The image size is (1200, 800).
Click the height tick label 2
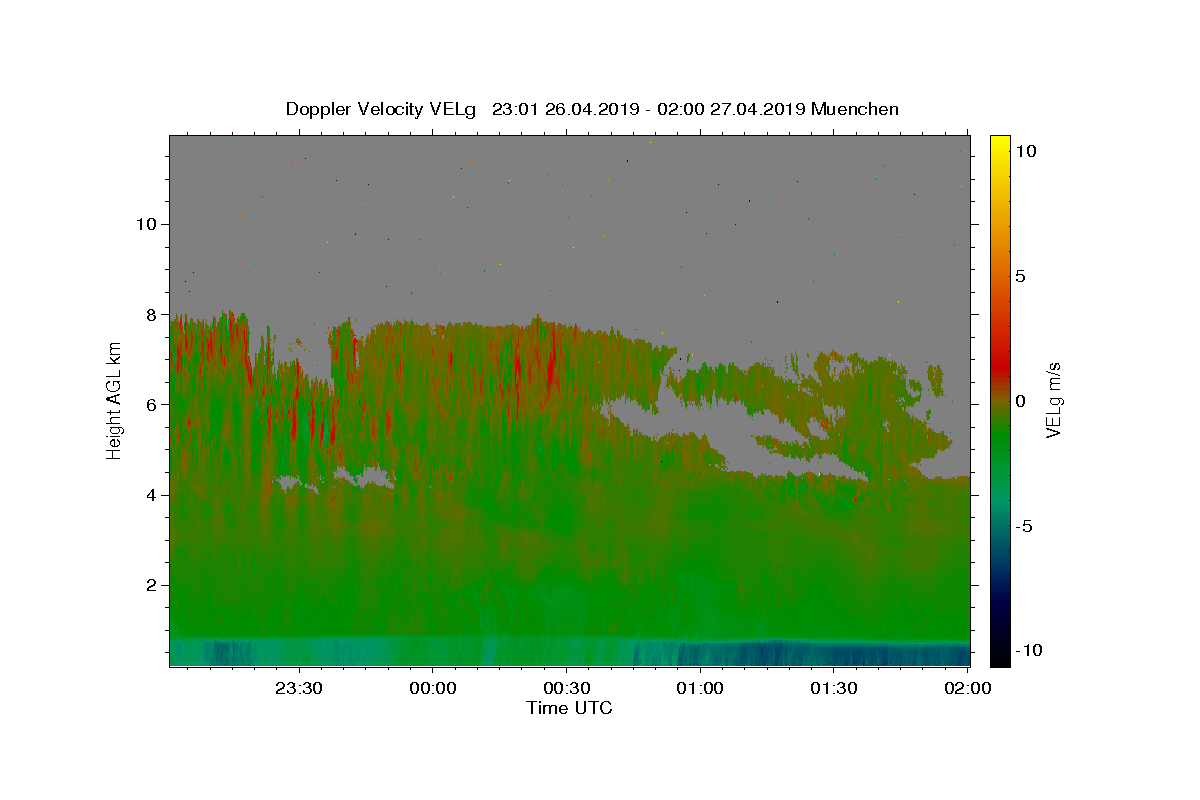click(152, 585)
